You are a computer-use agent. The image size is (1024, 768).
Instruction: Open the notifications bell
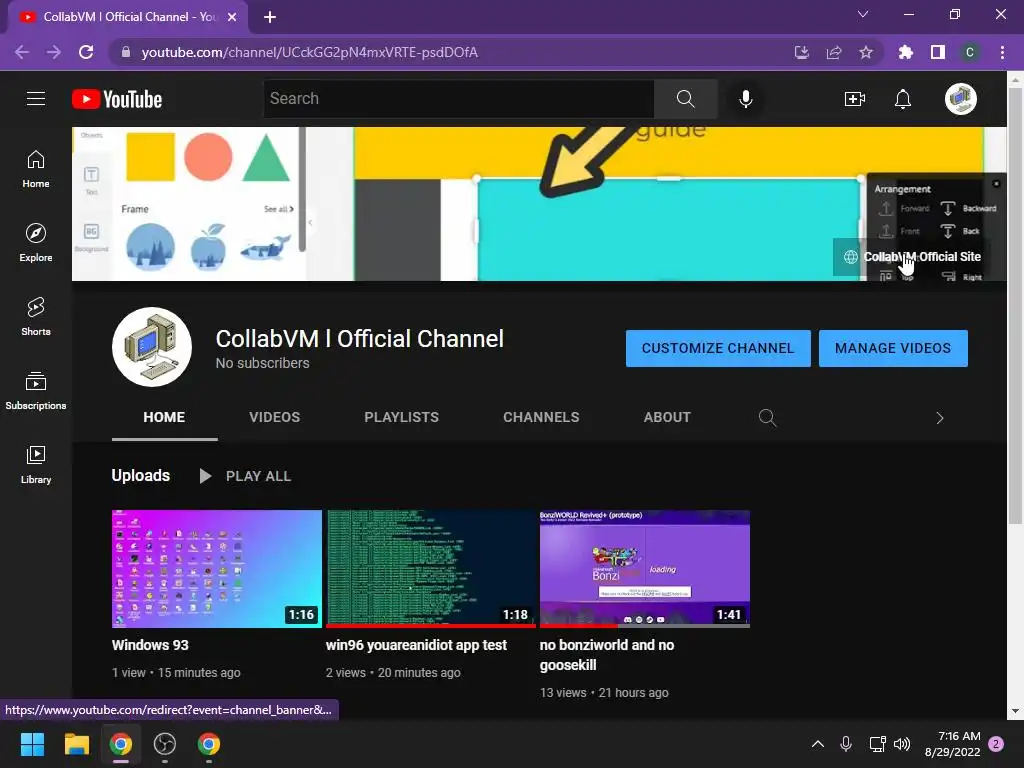(x=903, y=99)
